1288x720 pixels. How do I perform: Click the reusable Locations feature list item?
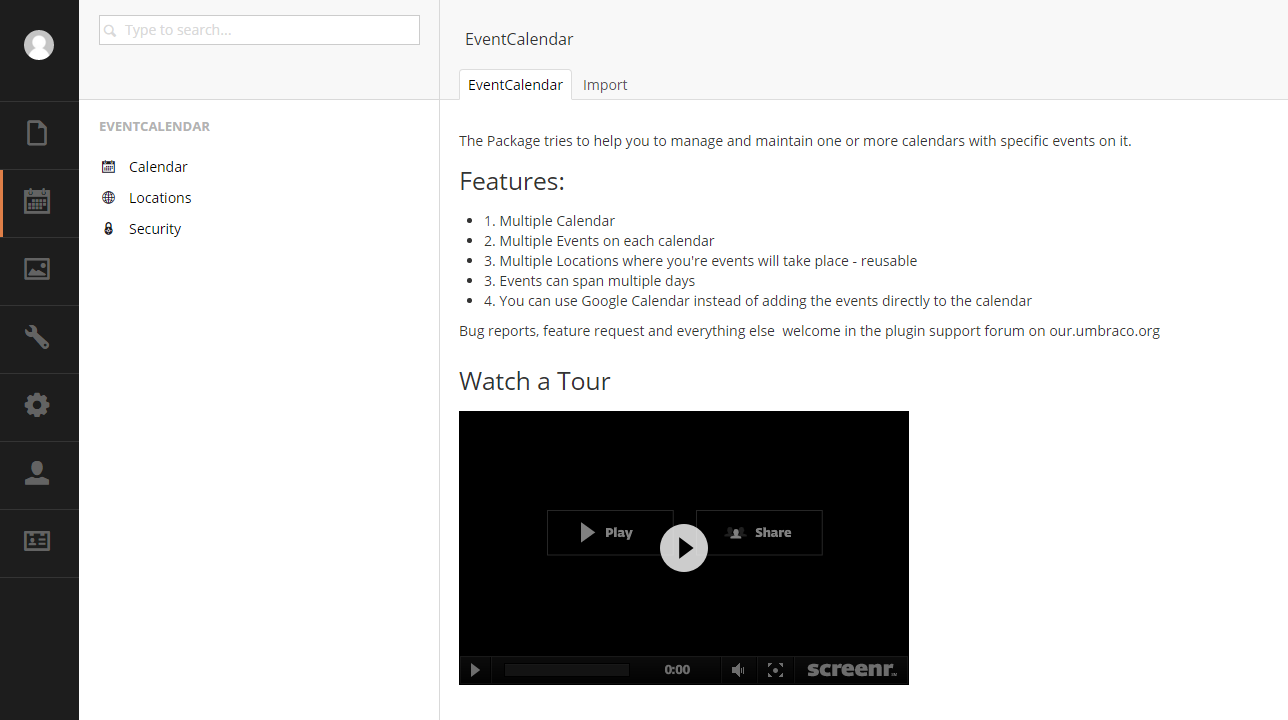tap(700, 261)
